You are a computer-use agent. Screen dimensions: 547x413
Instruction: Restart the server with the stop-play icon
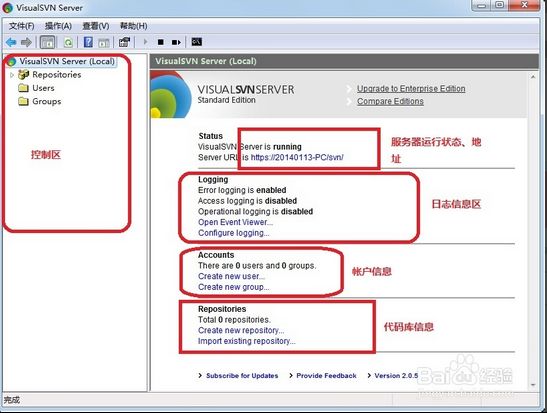point(176,42)
